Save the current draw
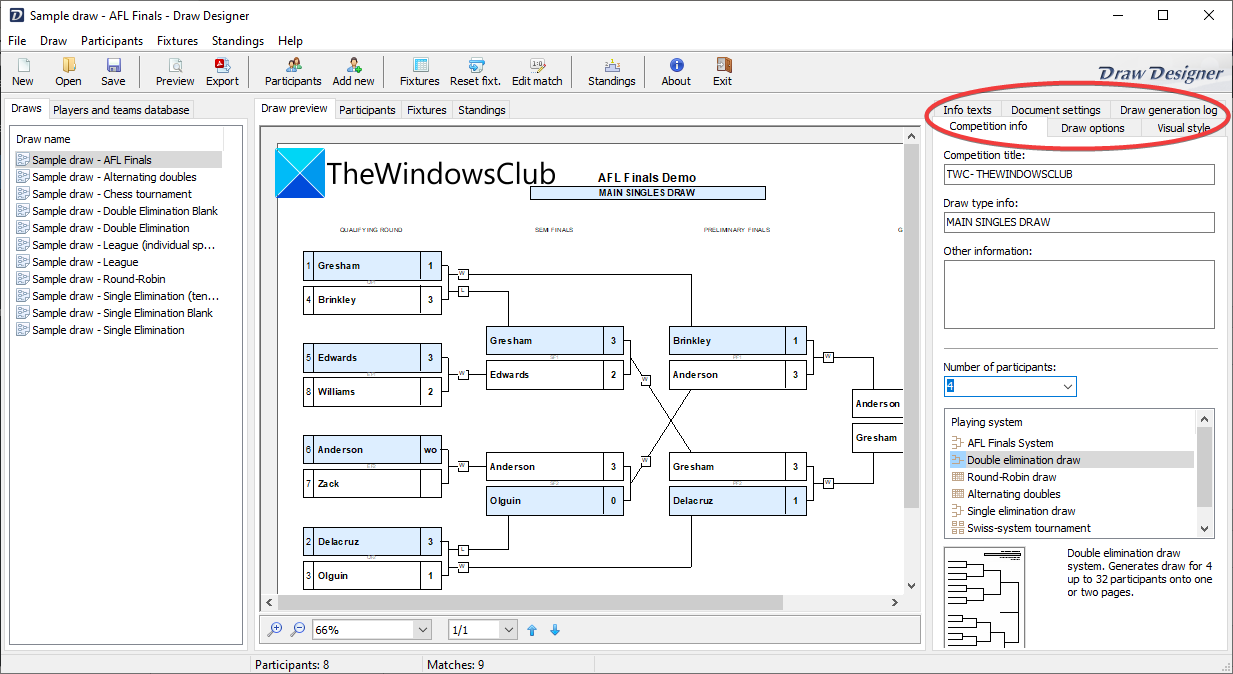This screenshot has width=1233, height=674. 112,71
